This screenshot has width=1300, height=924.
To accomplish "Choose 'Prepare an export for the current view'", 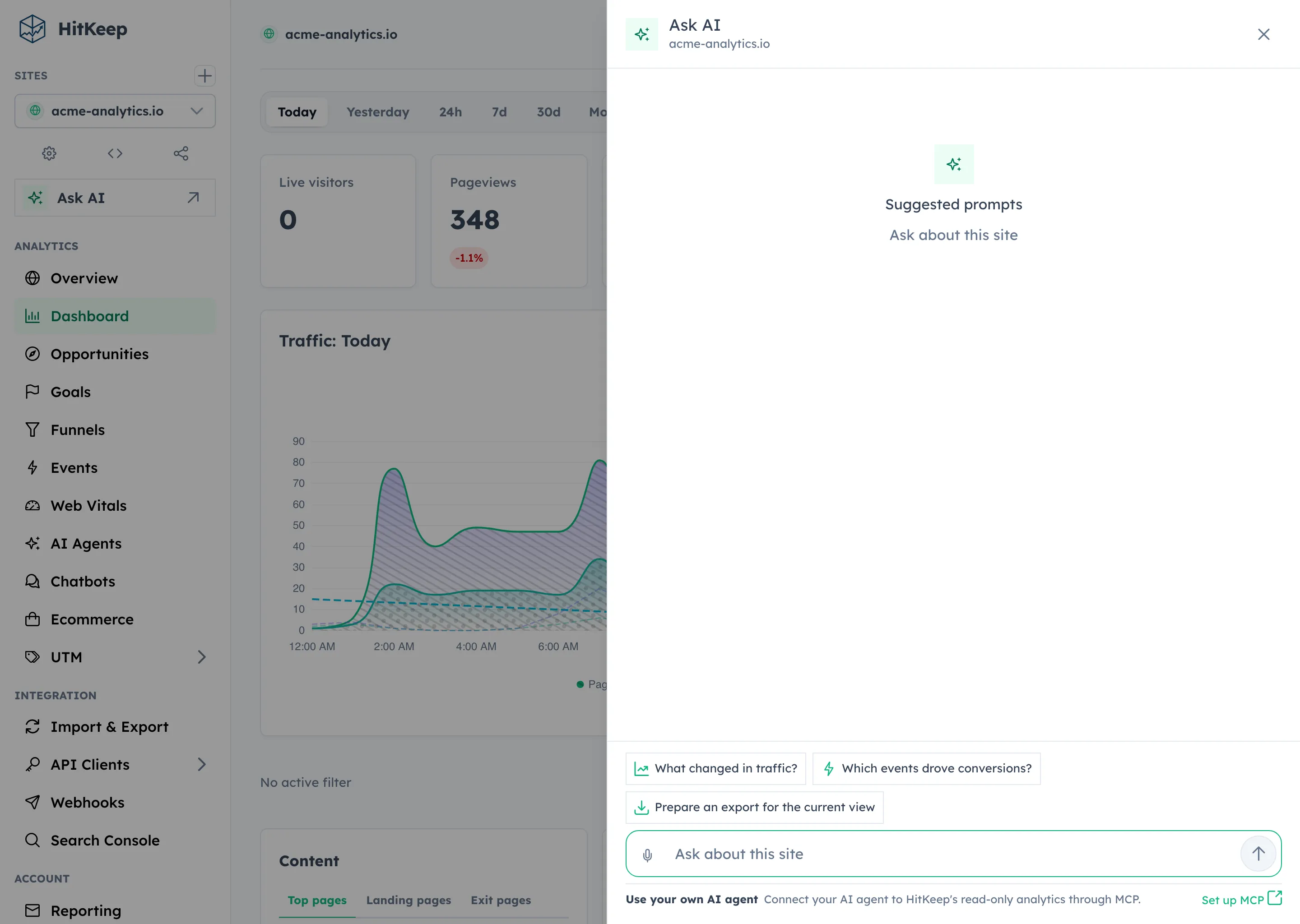I will [x=754, y=807].
